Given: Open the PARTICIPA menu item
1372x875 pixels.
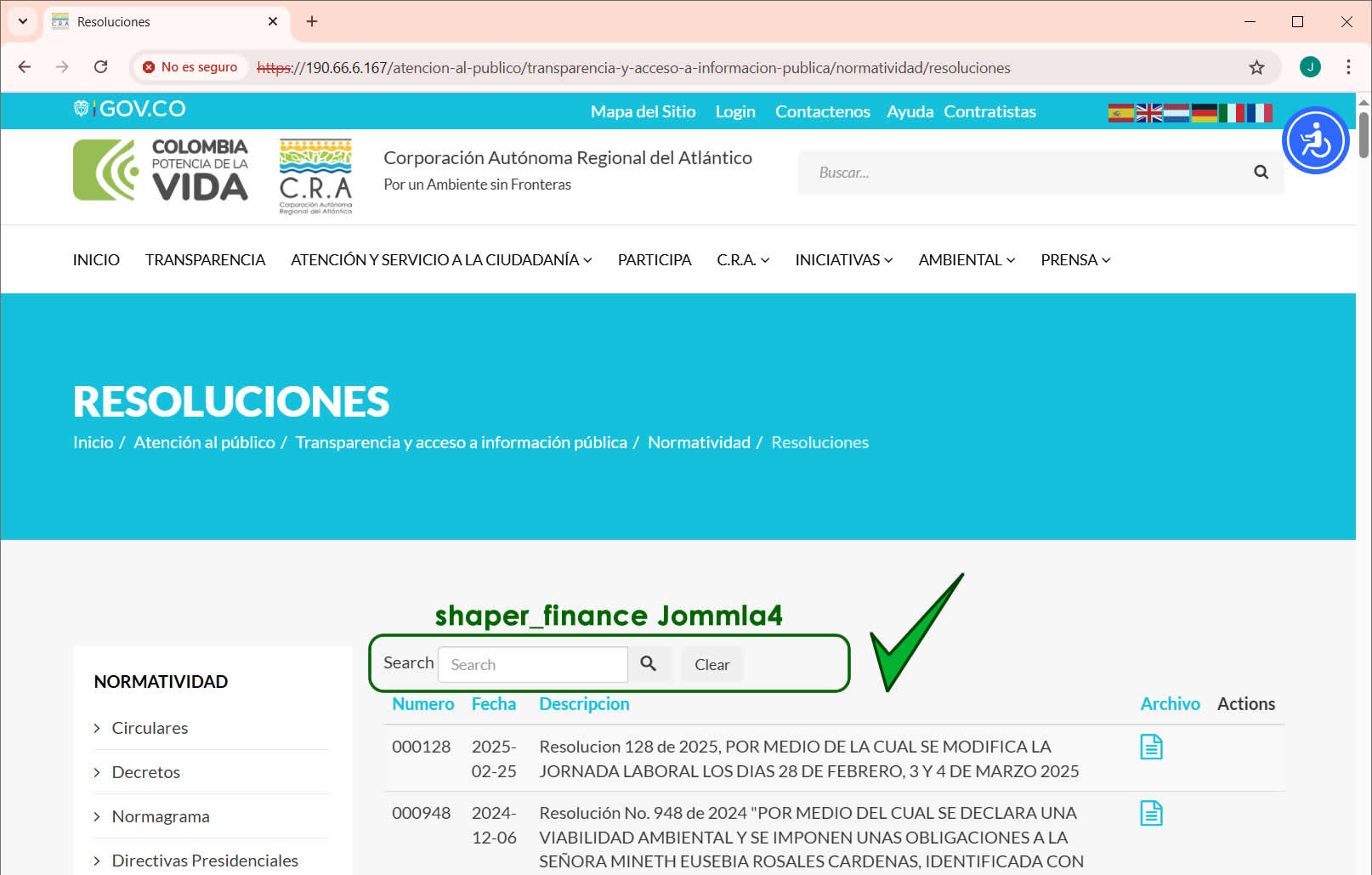Looking at the screenshot, I should pyautogui.click(x=654, y=260).
